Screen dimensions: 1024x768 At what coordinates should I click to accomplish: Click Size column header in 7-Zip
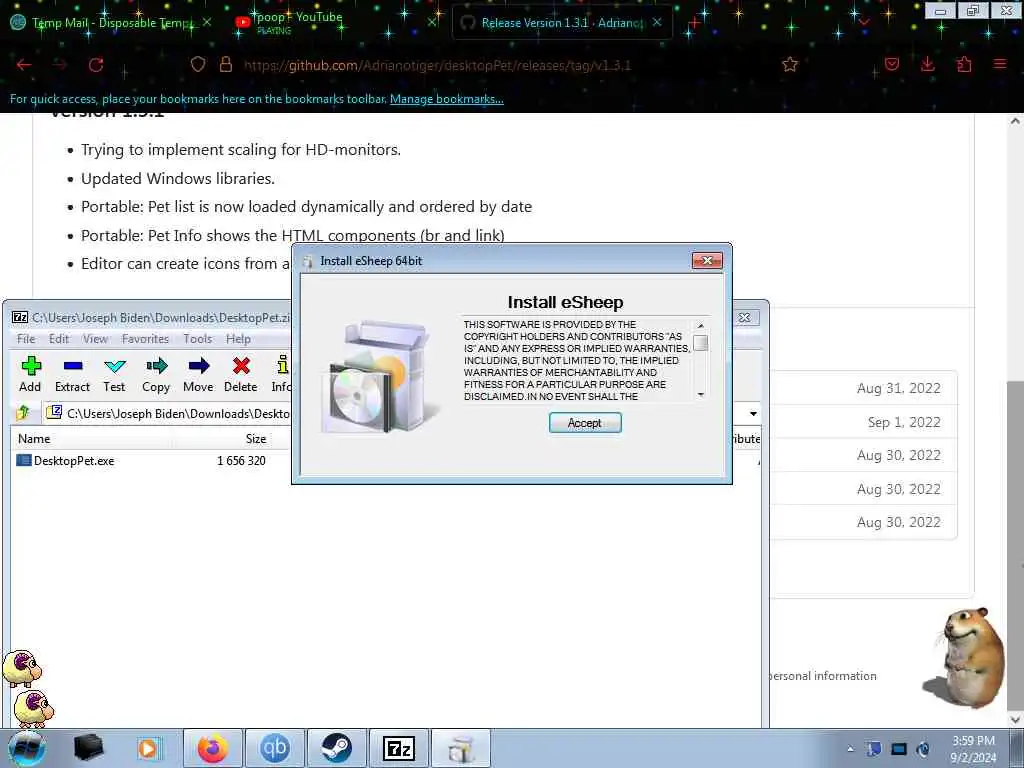point(255,439)
